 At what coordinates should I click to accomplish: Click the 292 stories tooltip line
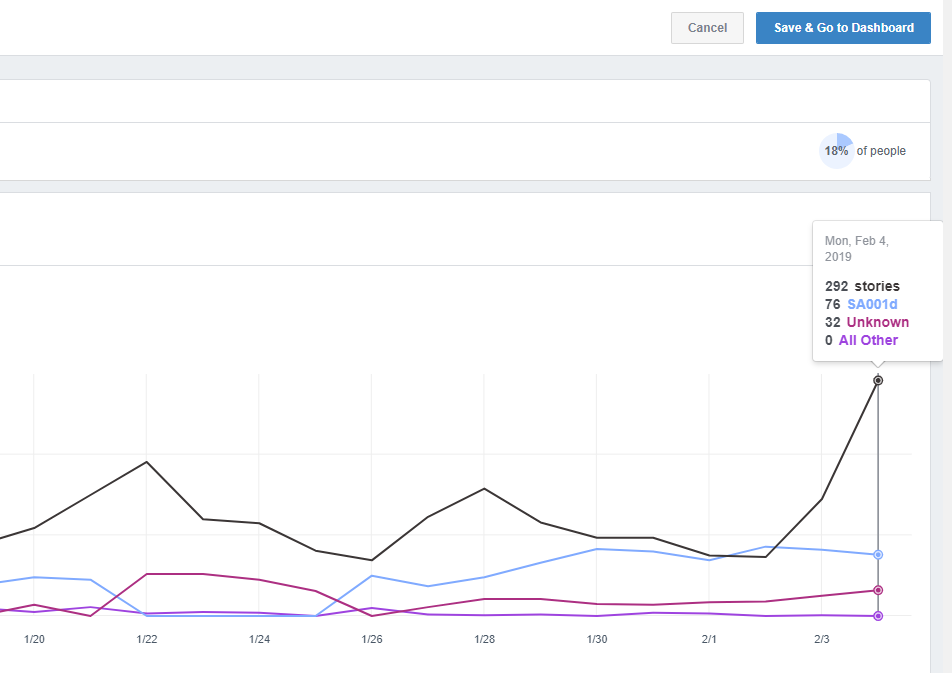tap(862, 286)
